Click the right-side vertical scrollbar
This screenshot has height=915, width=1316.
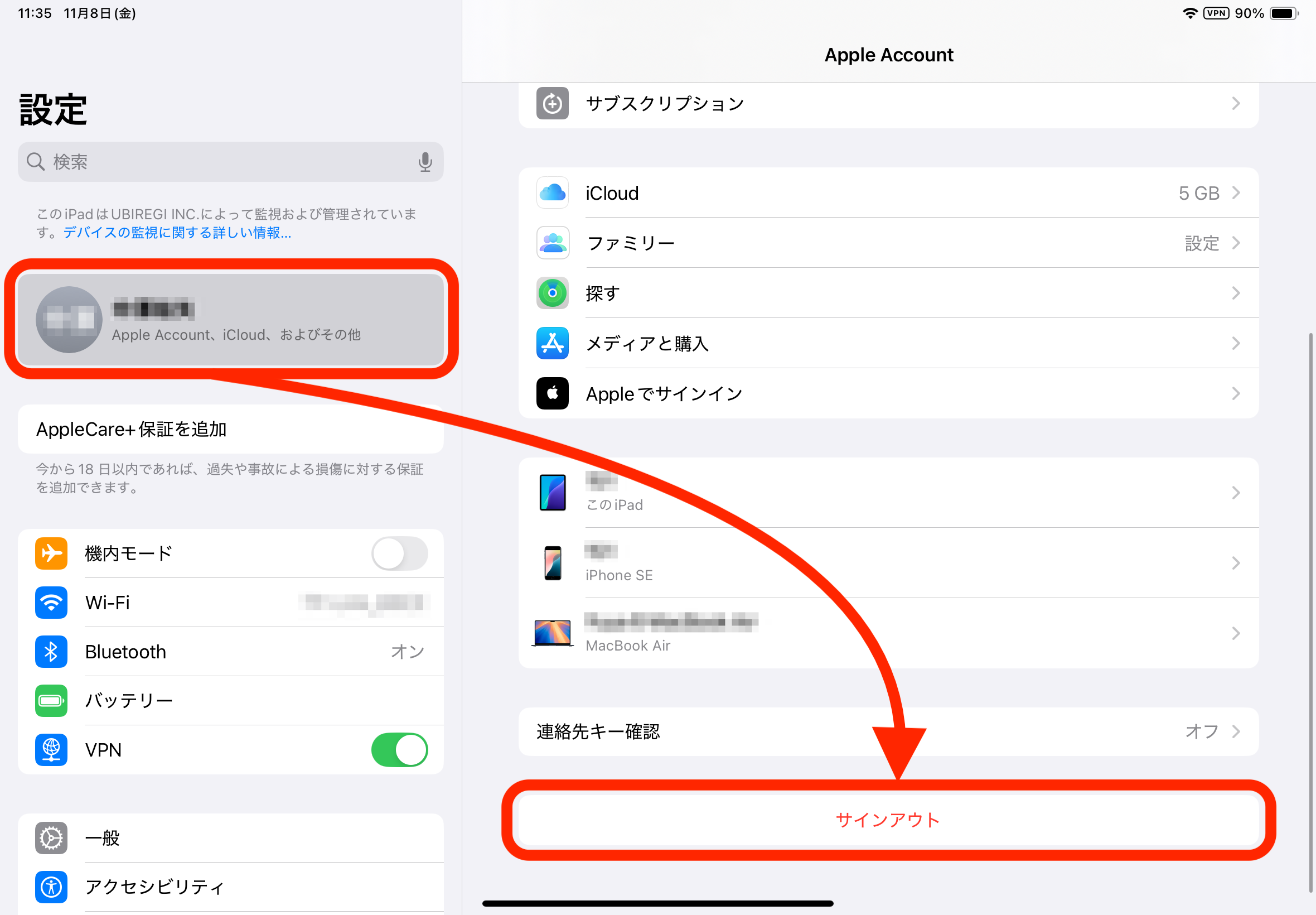click(1310, 613)
